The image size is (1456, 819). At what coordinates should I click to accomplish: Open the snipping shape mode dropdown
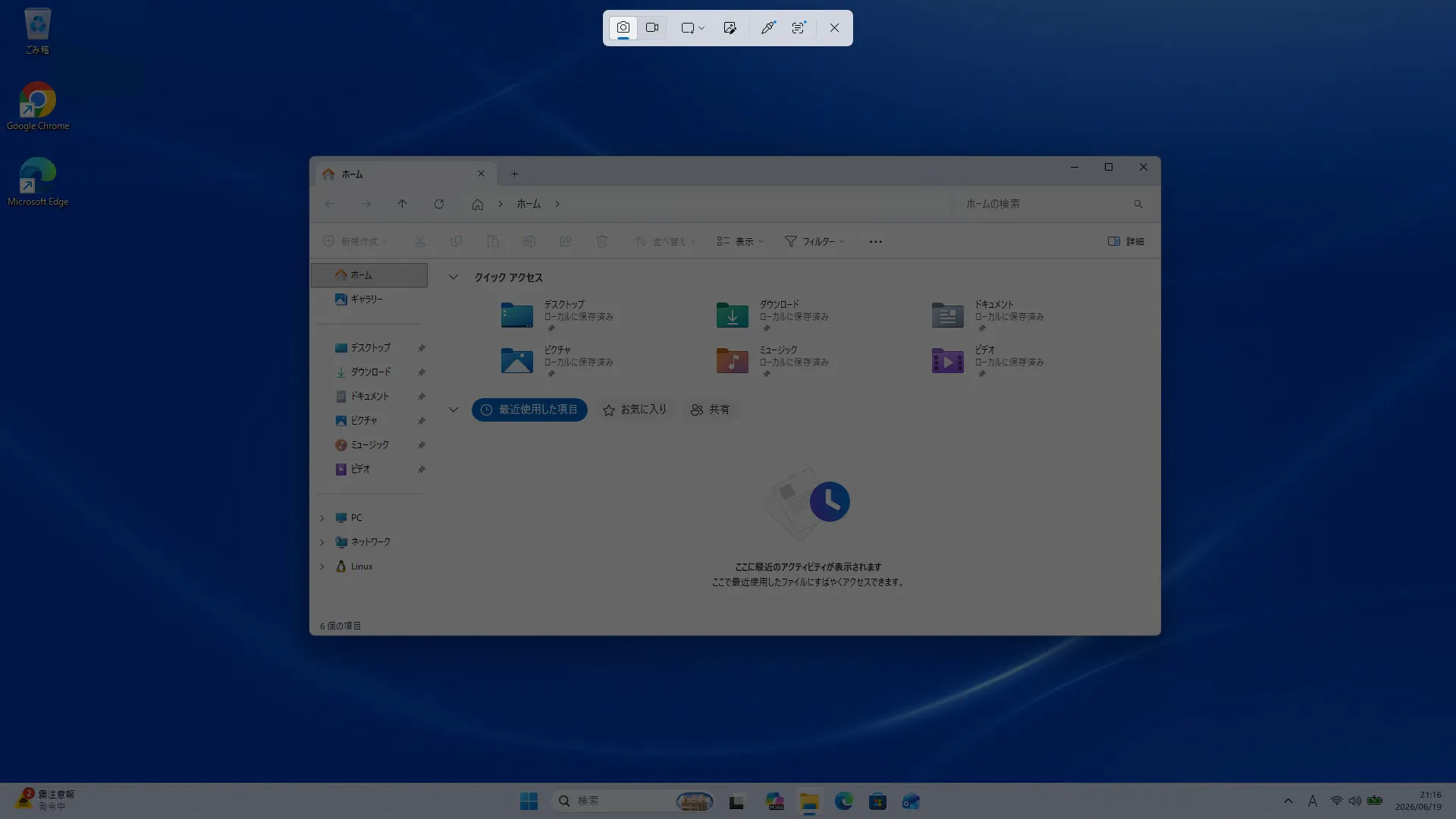coord(692,28)
